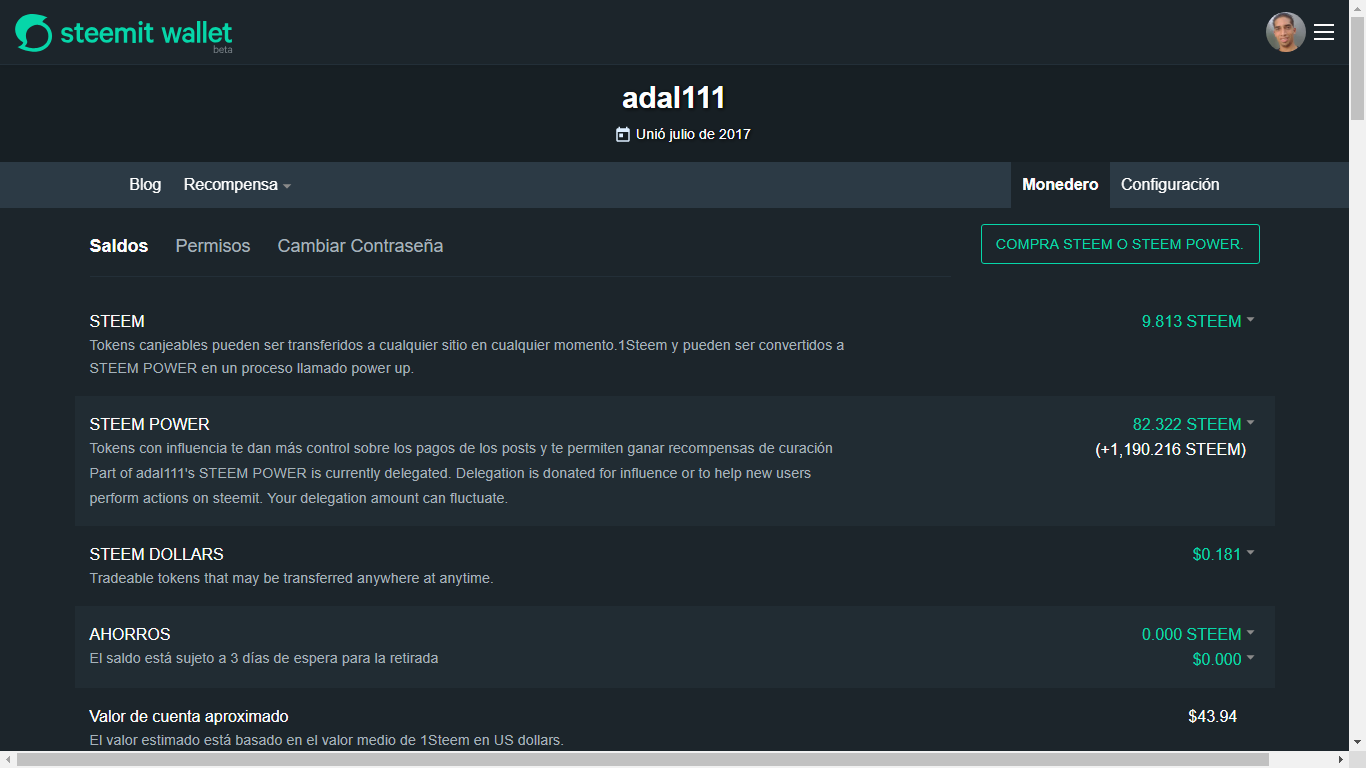The width and height of the screenshot is (1366, 768).
Task: Click the Steemit wallet logo icon
Action: click(x=33, y=32)
